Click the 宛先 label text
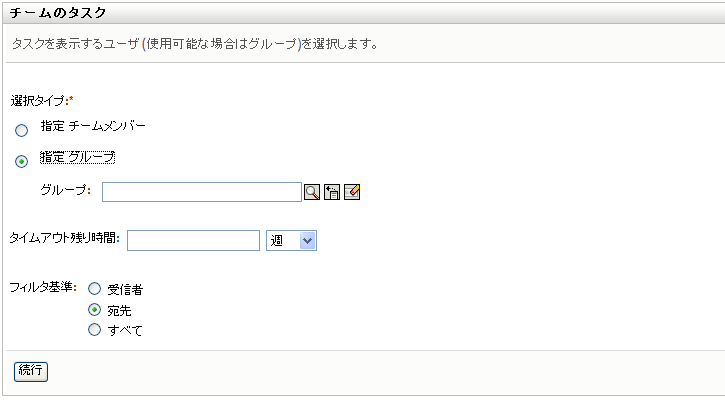Viewport: 725px width, 403px height. [x=119, y=311]
